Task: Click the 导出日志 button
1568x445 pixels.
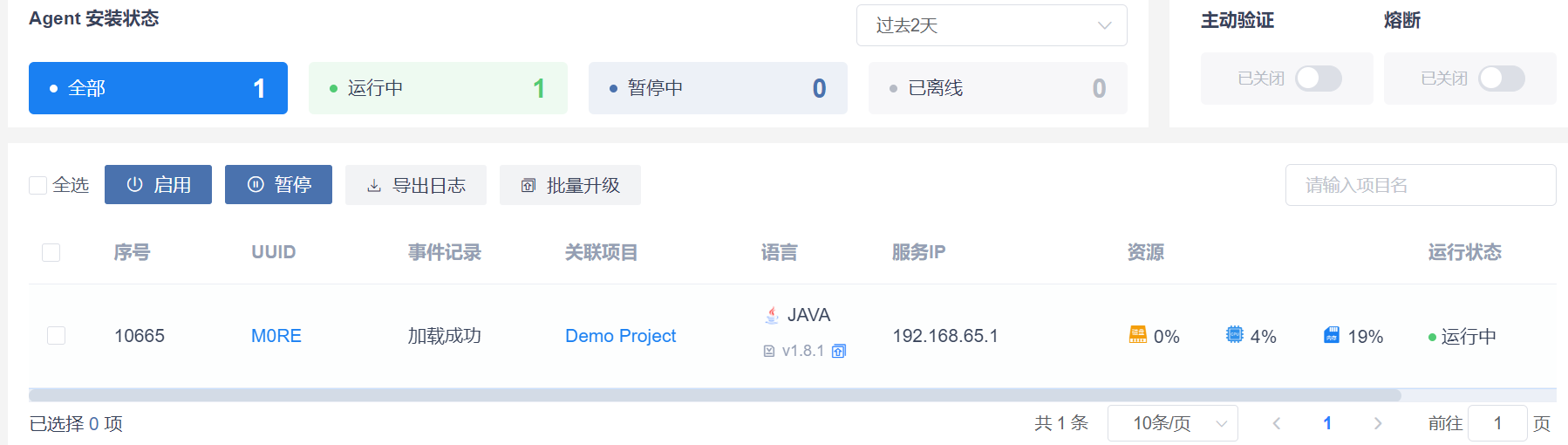Action: point(416,185)
